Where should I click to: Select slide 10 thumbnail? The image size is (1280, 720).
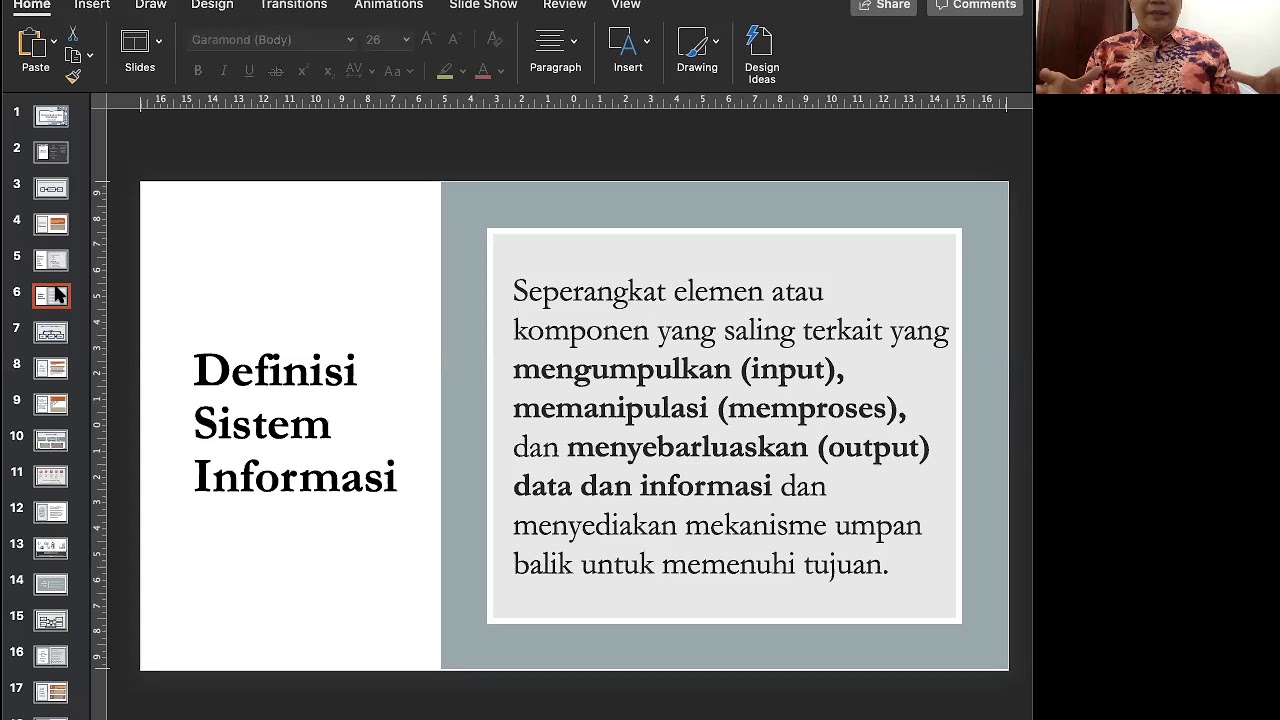point(51,440)
